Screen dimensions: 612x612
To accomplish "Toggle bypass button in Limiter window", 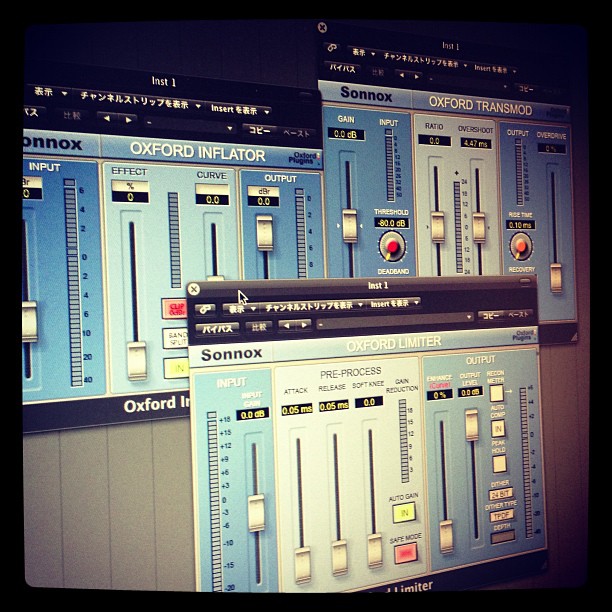I will [x=217, y=329].
